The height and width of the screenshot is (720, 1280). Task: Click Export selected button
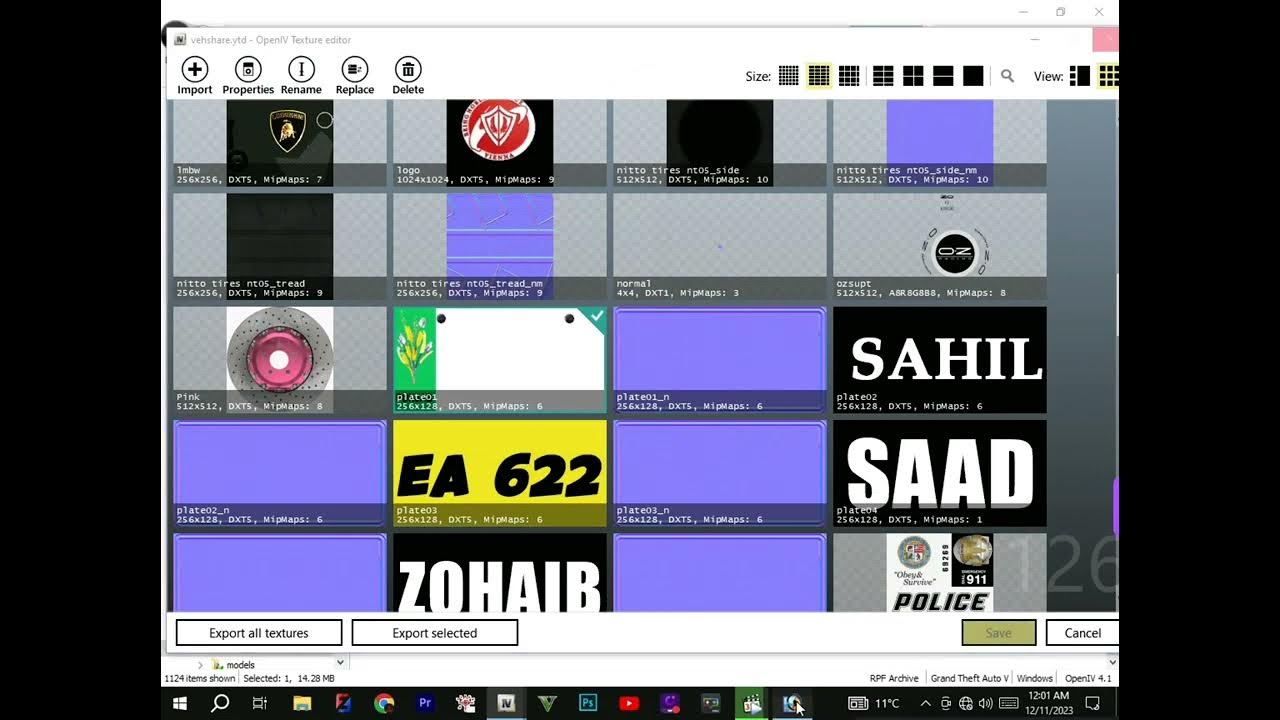point(435,633)
